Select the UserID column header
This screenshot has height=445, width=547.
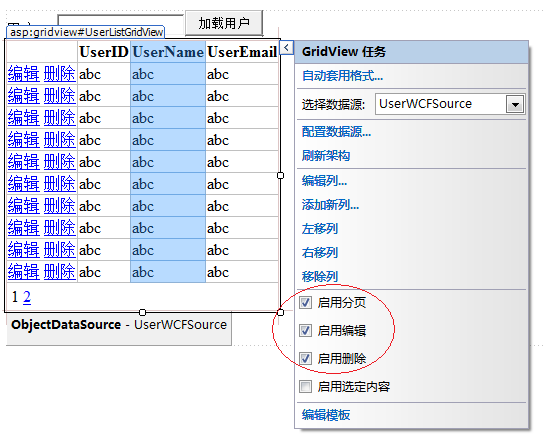[104, 52]
